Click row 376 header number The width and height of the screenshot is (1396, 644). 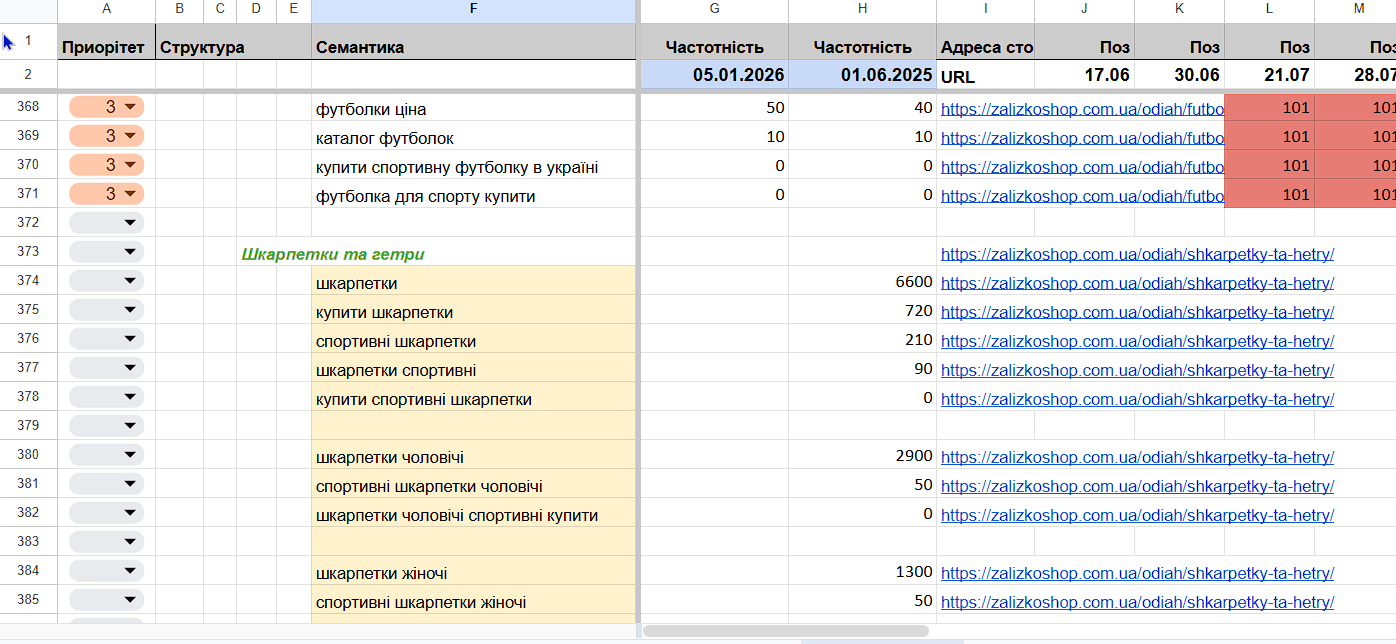pos(28,340)
